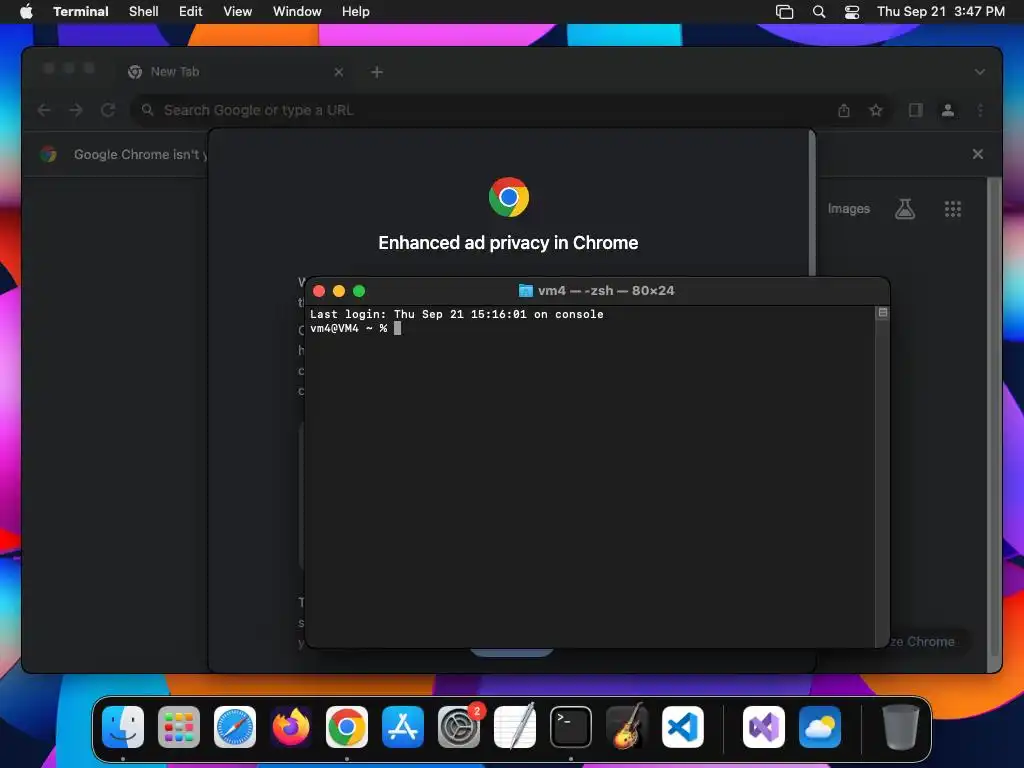Open Google apps grid
1024x768 pixels.
(953, 209)
